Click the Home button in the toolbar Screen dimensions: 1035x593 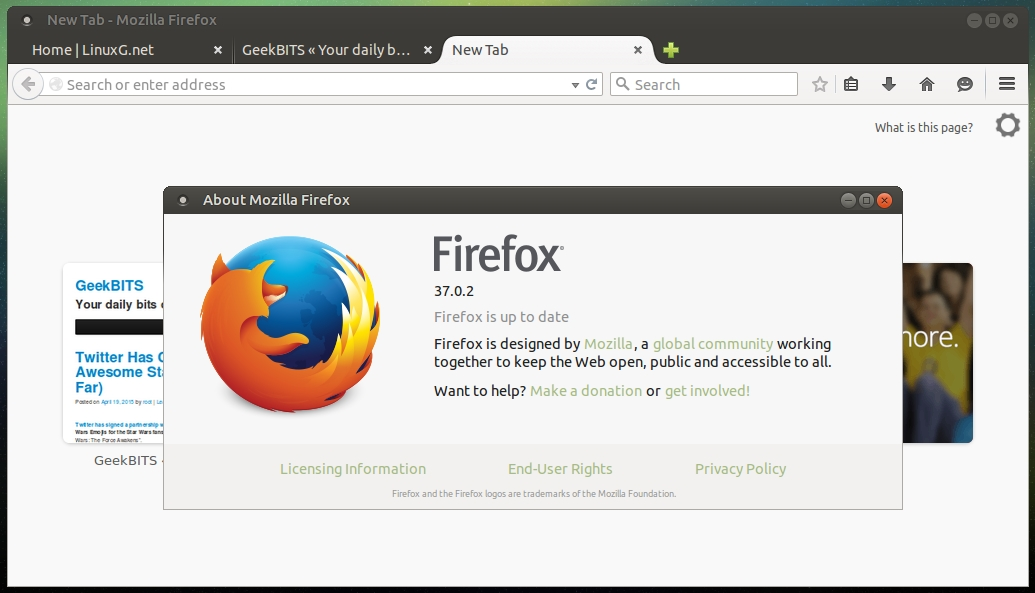coord(926,84)
